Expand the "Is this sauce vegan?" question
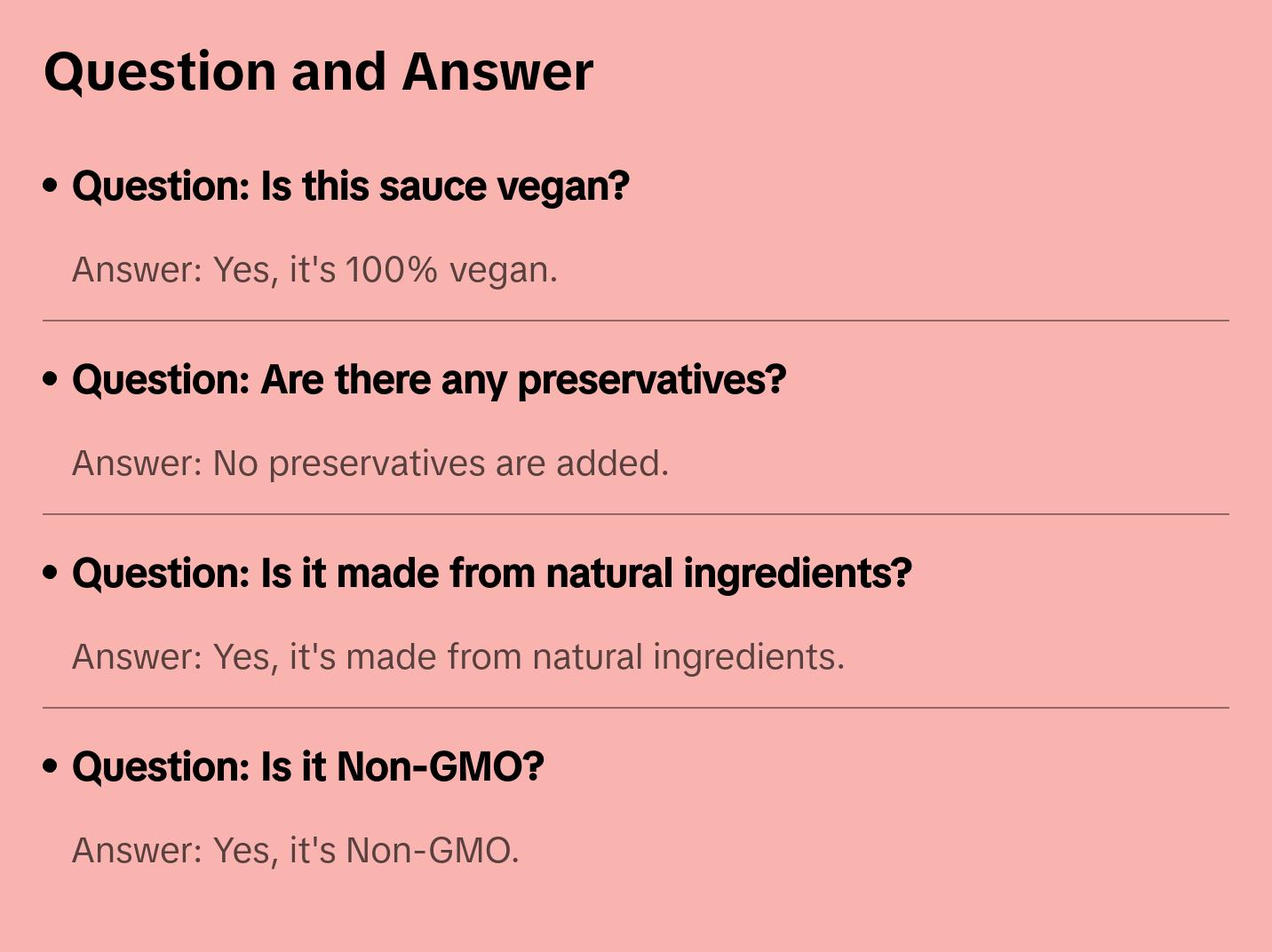This screenshot has height=952, width=1272. 351,186
